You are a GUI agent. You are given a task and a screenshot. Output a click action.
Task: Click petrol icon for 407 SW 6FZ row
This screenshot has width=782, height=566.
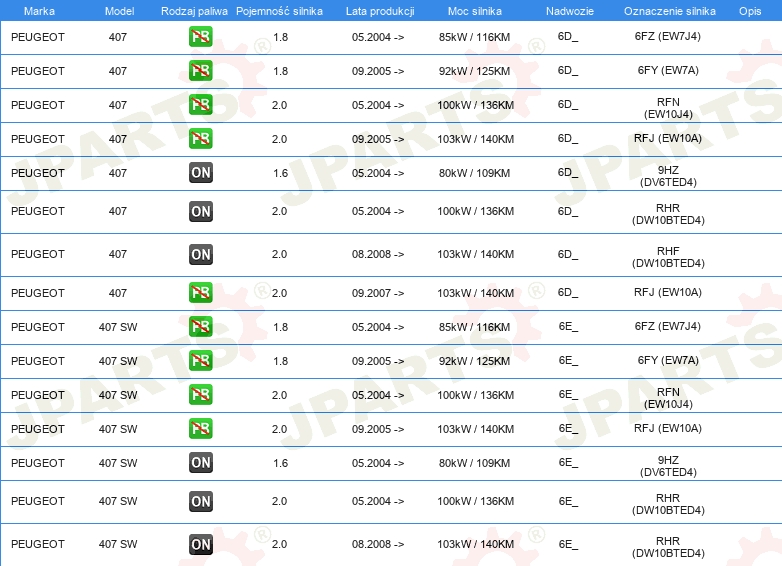(200, 327)
